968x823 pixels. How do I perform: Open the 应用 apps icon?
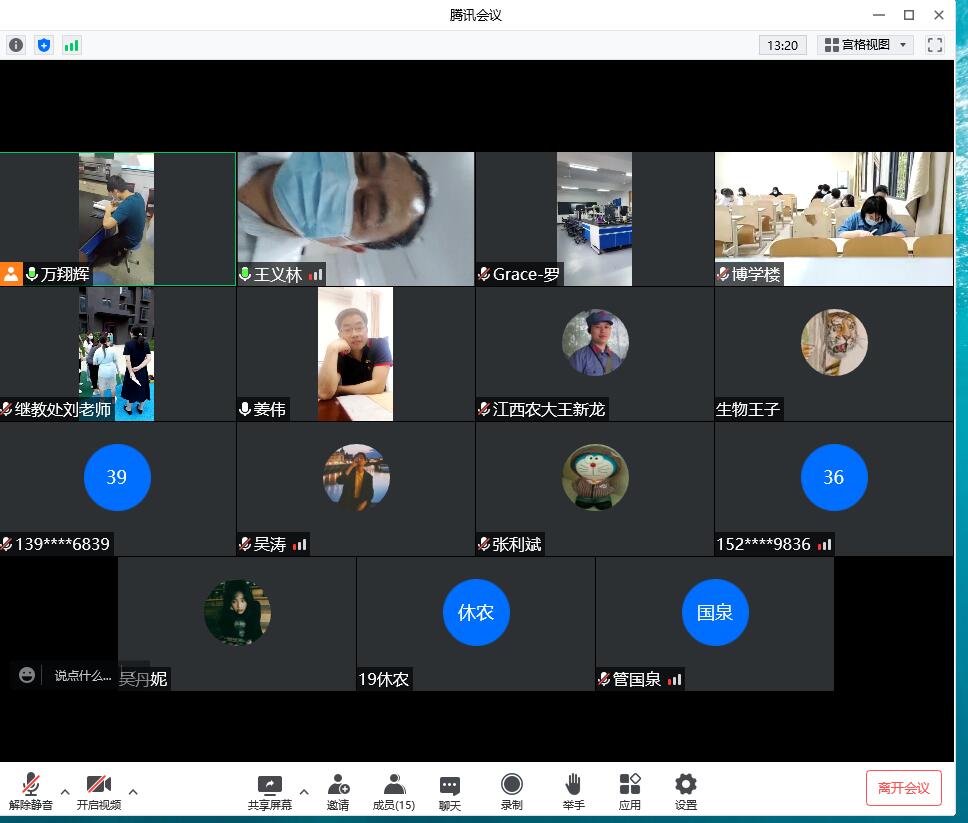click(629, 791)
